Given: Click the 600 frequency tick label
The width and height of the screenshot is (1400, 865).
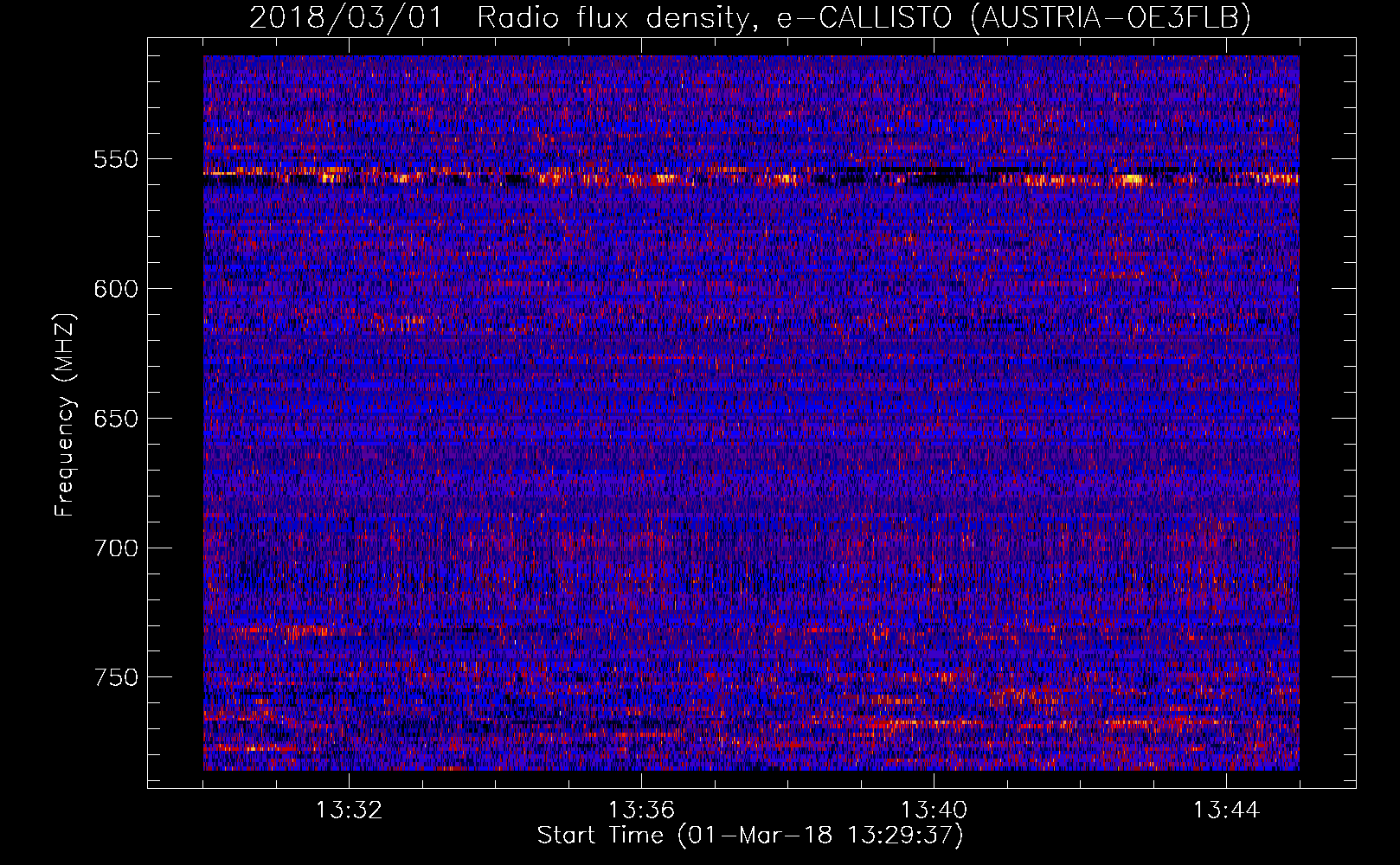Looking at the screenshot, I should pos(116,289).
